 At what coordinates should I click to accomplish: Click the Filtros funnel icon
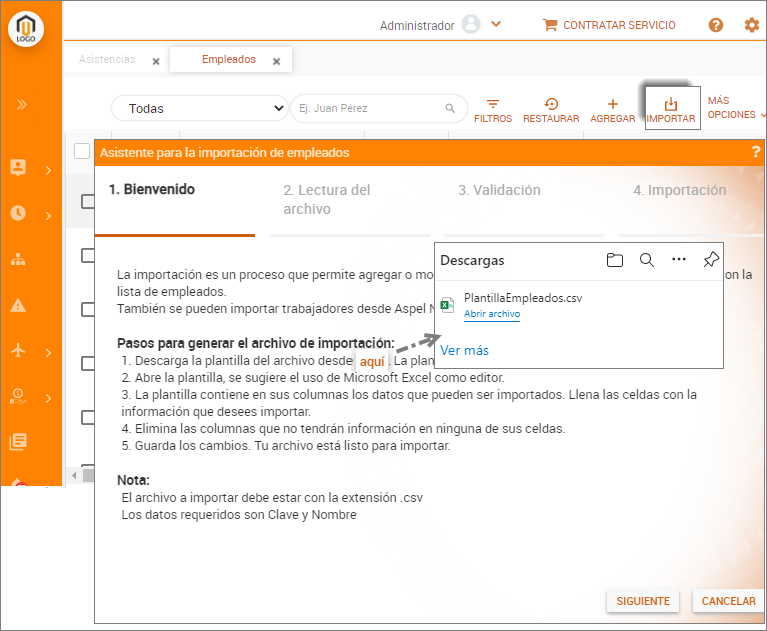point(492,104)
